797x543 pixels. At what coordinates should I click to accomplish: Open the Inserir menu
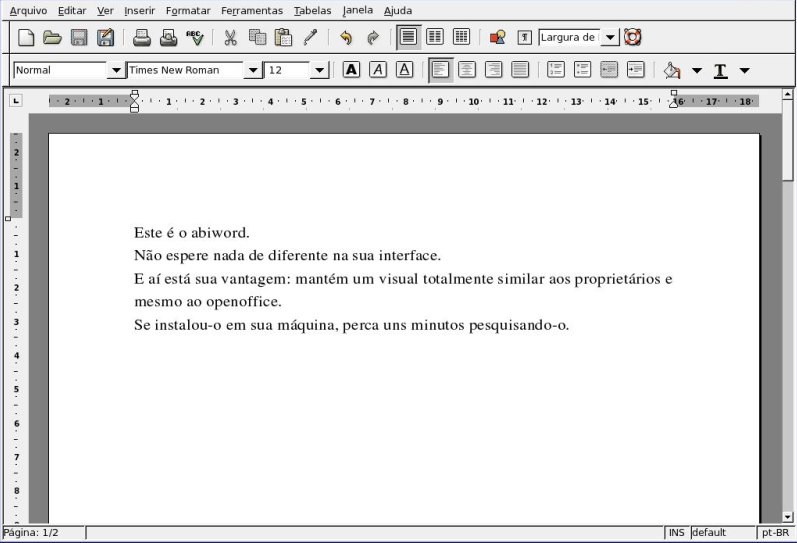pyautogui.click(x=139, y=10)
